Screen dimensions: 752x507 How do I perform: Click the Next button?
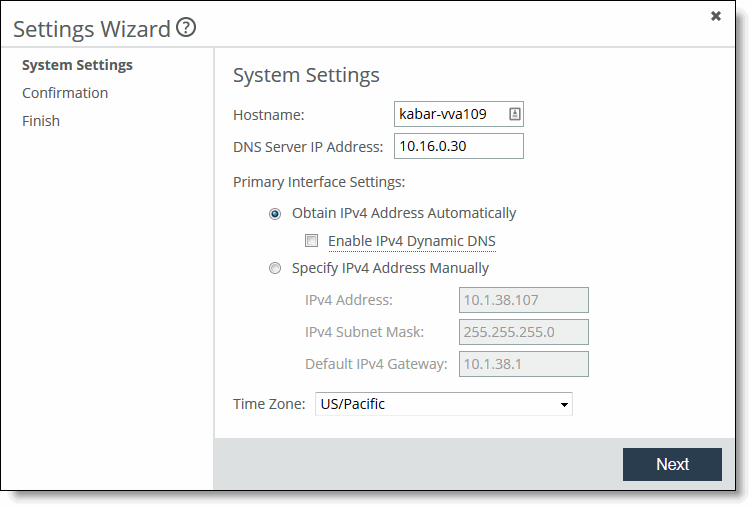click(672, 464)
